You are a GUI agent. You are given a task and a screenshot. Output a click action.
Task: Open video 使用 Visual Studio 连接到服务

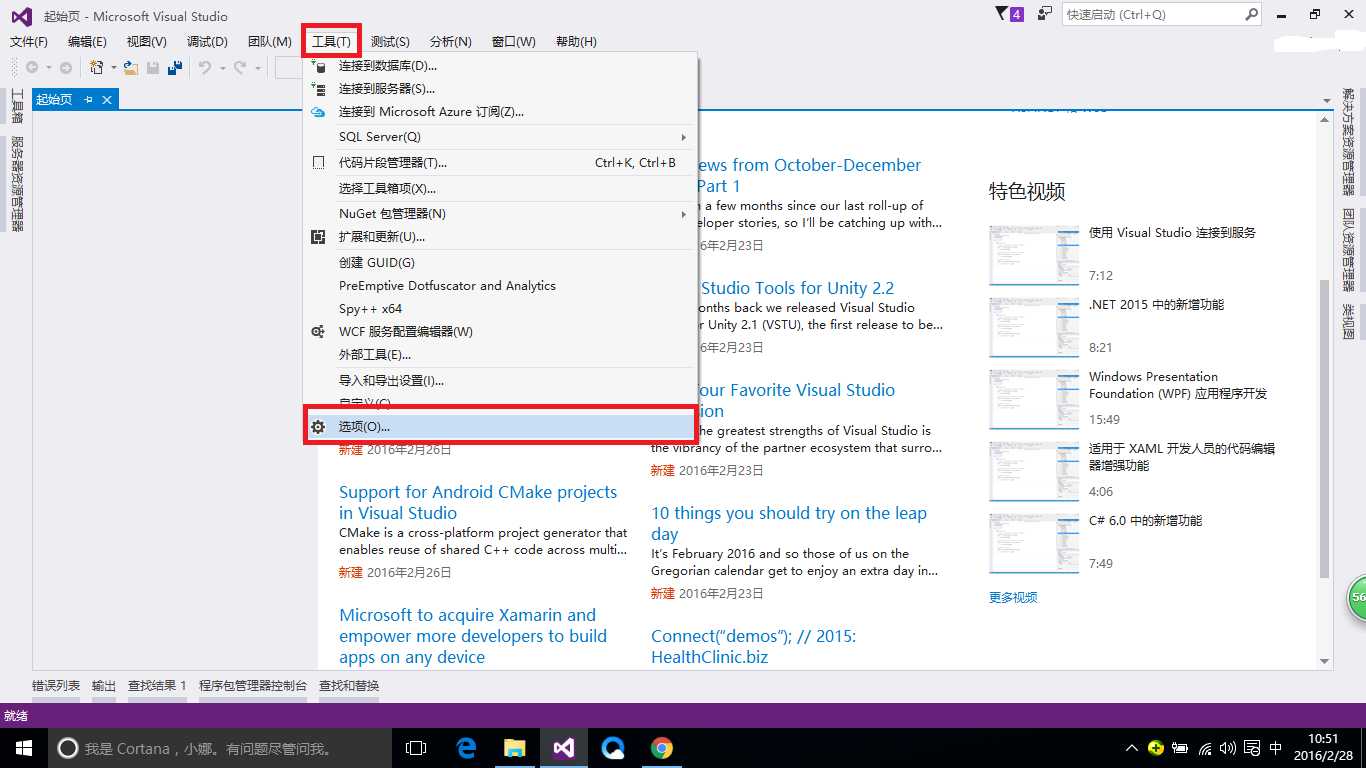point(1172,233)
